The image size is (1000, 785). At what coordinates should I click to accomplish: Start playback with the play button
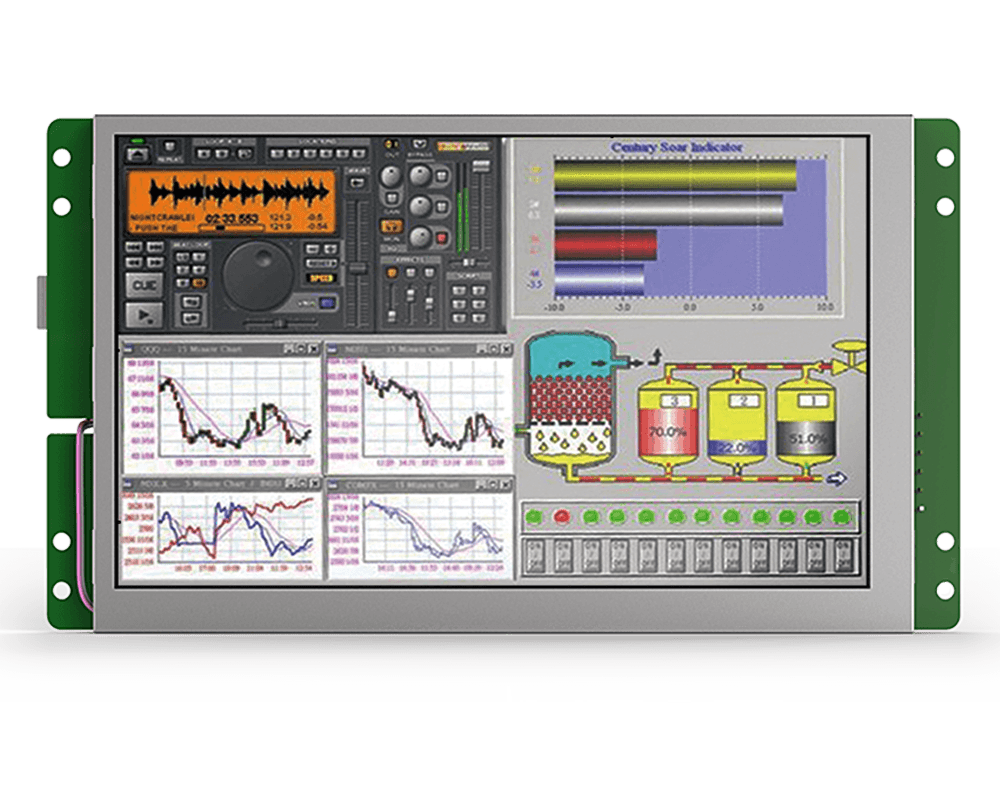point(144,314)
